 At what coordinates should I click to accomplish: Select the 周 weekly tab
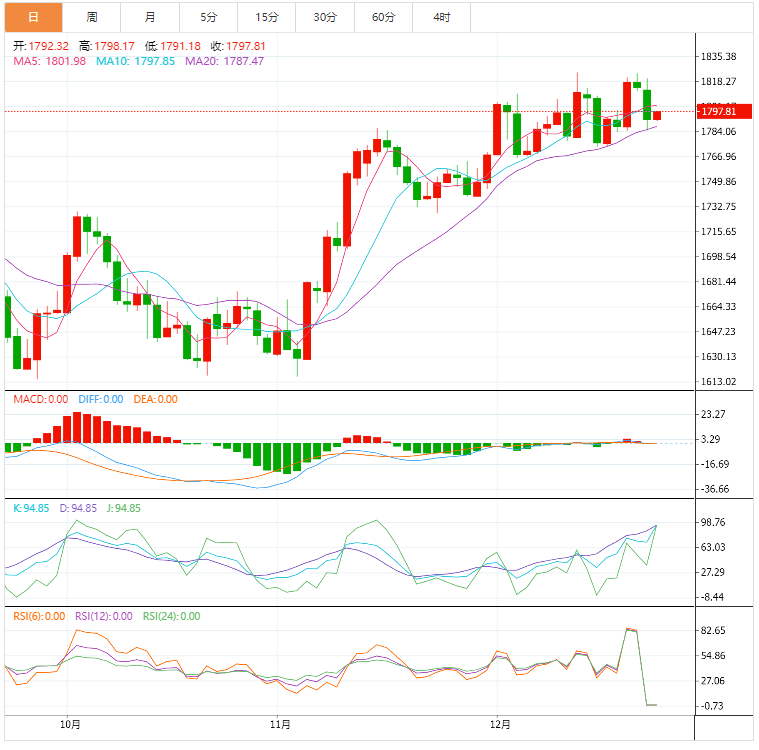click(92, 17)
